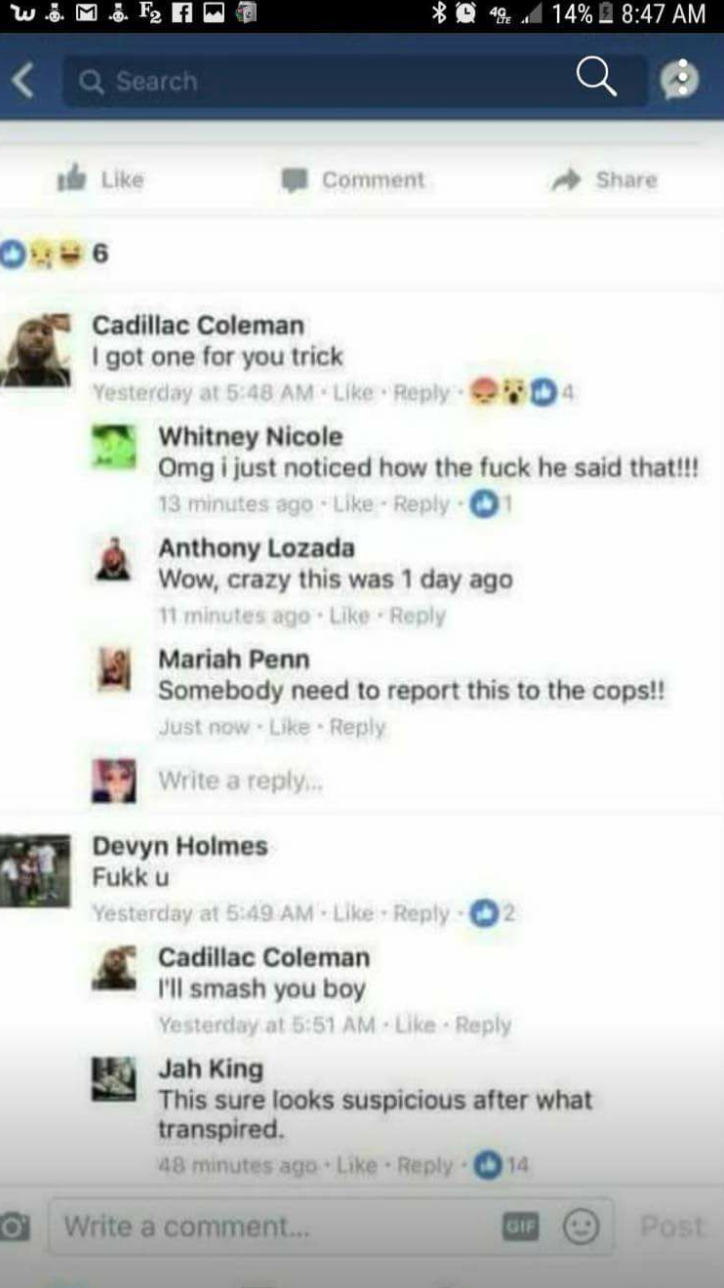This screenshot has height=1288, width=724.
Task: Tap the Share arrow button
Action: point(606,180)
